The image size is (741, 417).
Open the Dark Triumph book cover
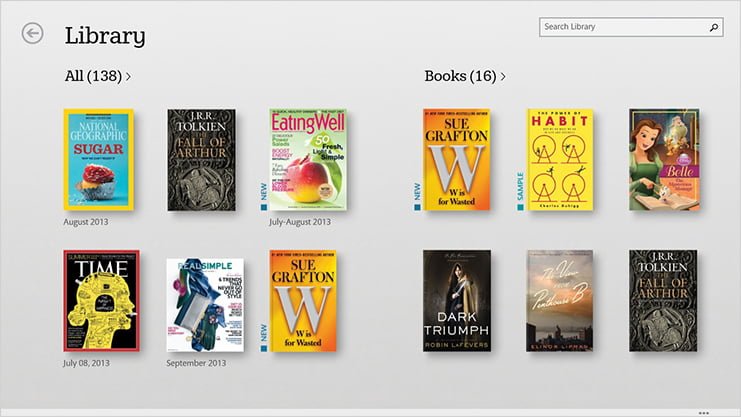(x=457, y=300)
